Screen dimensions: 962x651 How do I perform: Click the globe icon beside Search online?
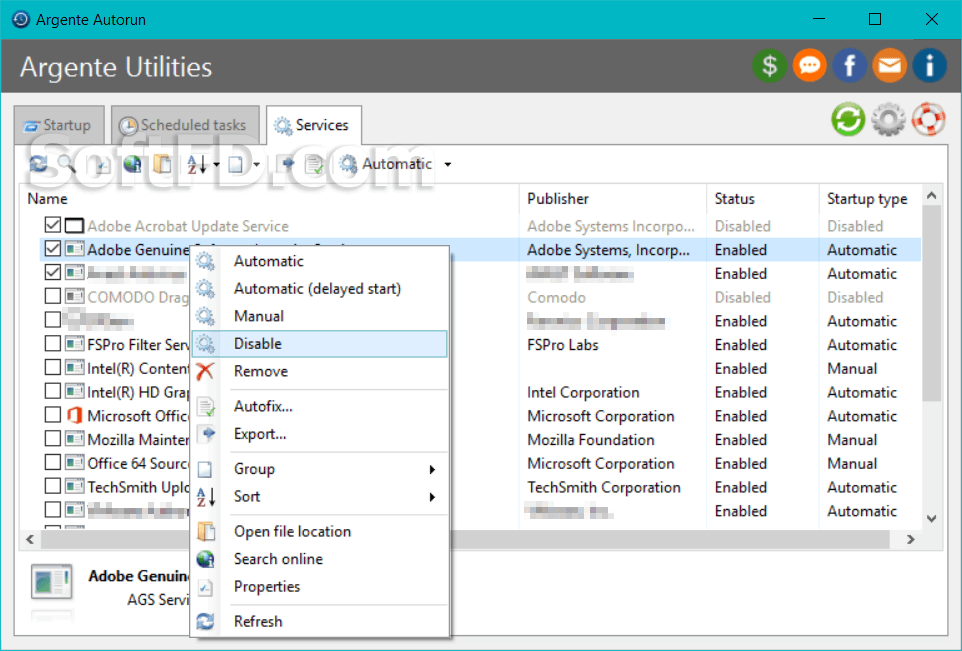point(205,559)
